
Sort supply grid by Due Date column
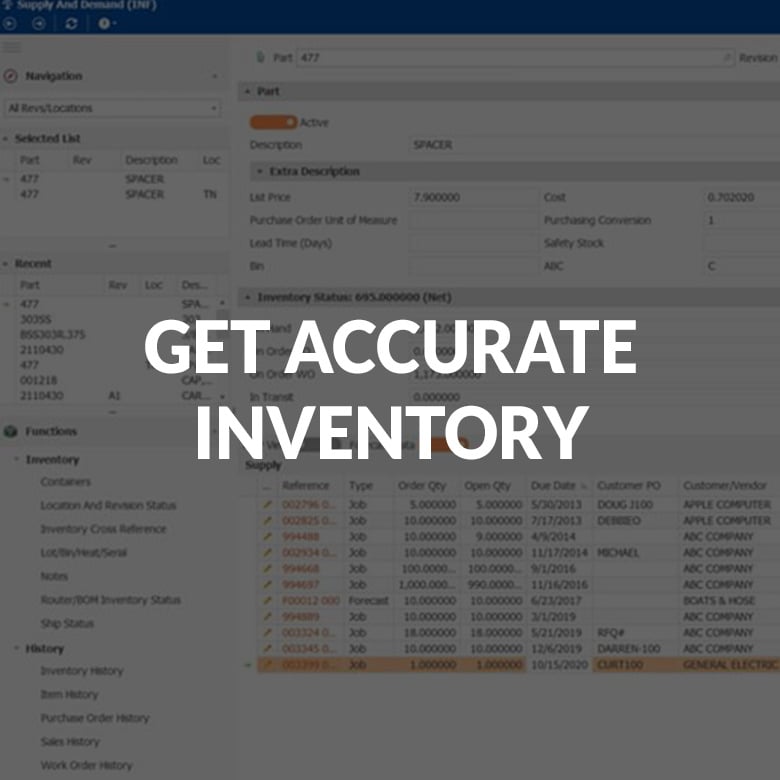coord(554,485)
